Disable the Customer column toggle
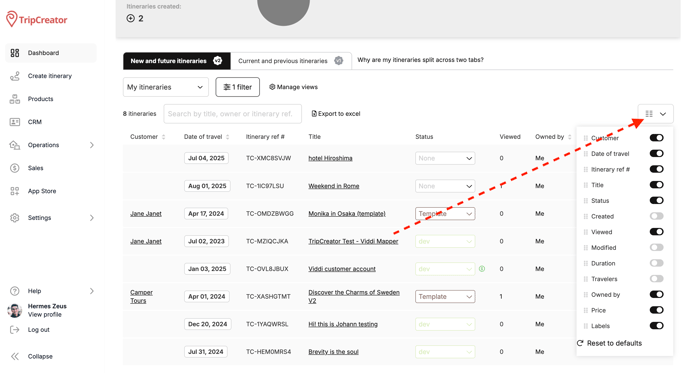Image resolution: width=688 pixels, height=373 pixels. 656,138
